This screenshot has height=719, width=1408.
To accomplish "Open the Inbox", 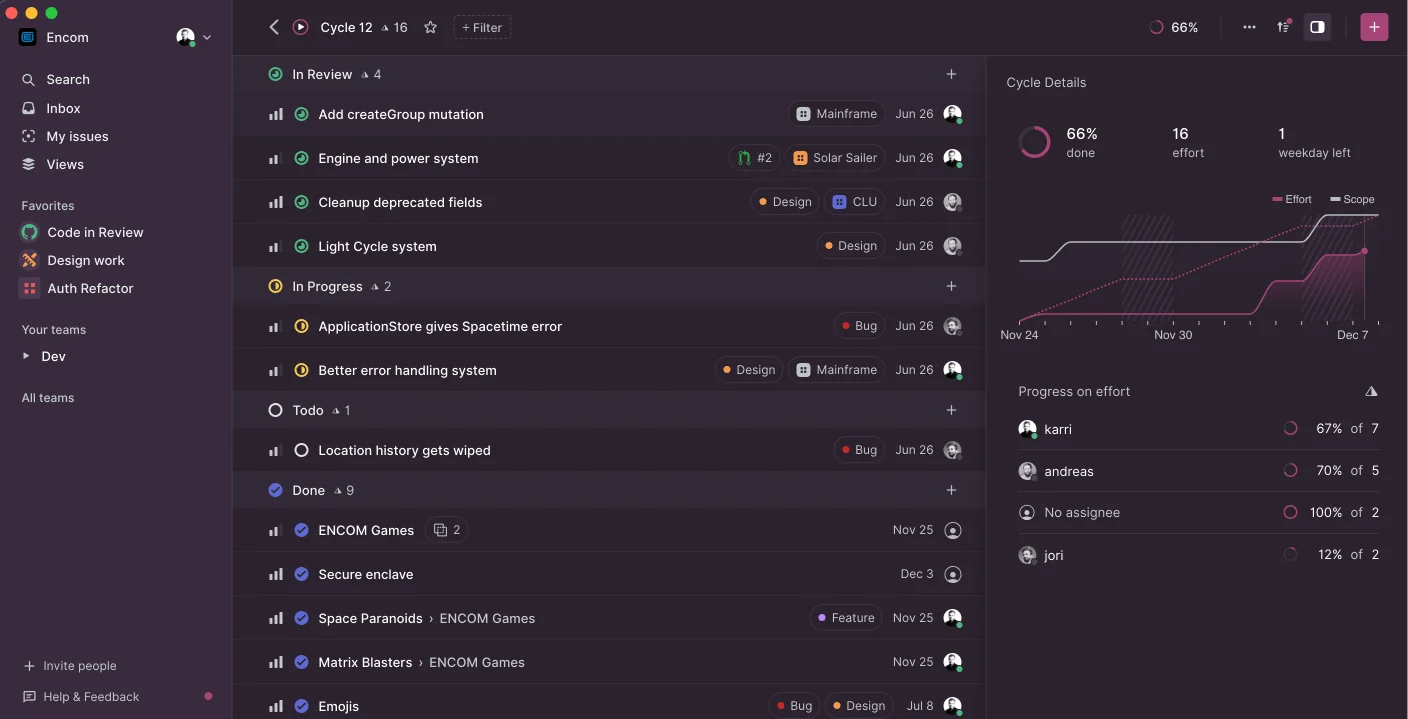I will point(63,108).
